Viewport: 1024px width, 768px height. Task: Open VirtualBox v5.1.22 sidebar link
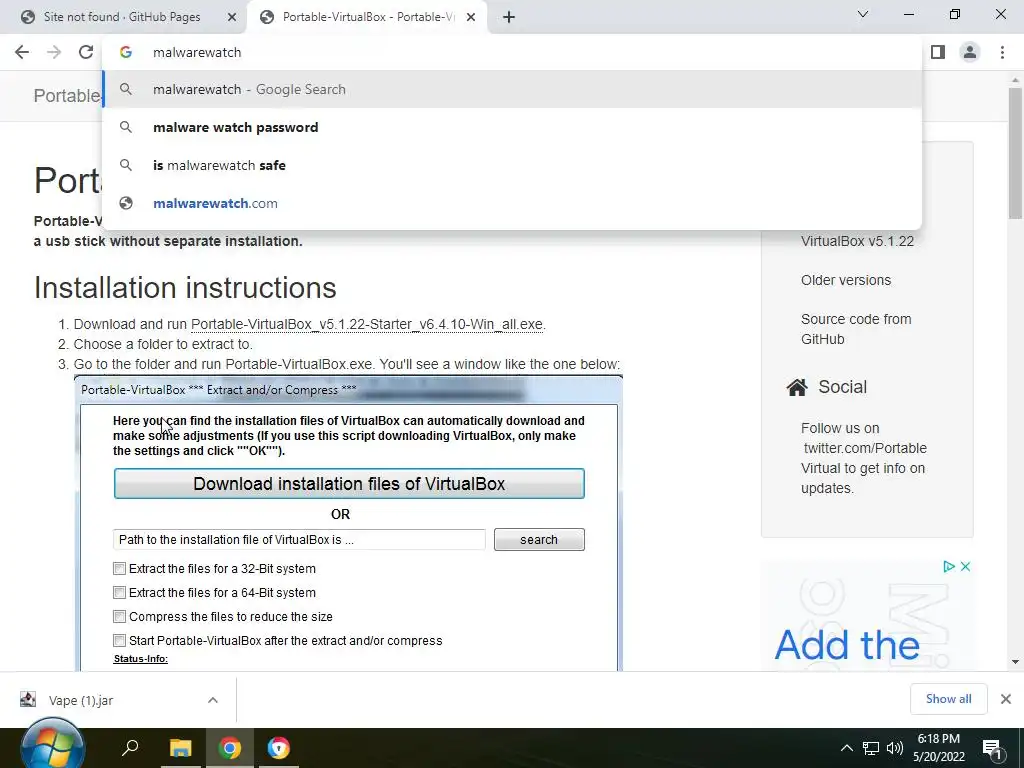pyautogui.click(x=857, y=242)
